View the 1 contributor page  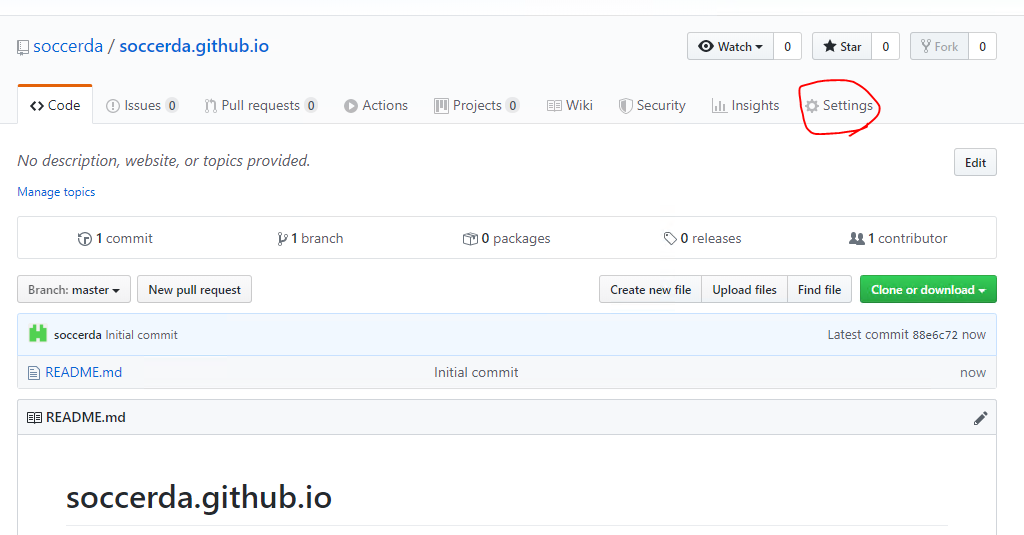click(898, 238)
